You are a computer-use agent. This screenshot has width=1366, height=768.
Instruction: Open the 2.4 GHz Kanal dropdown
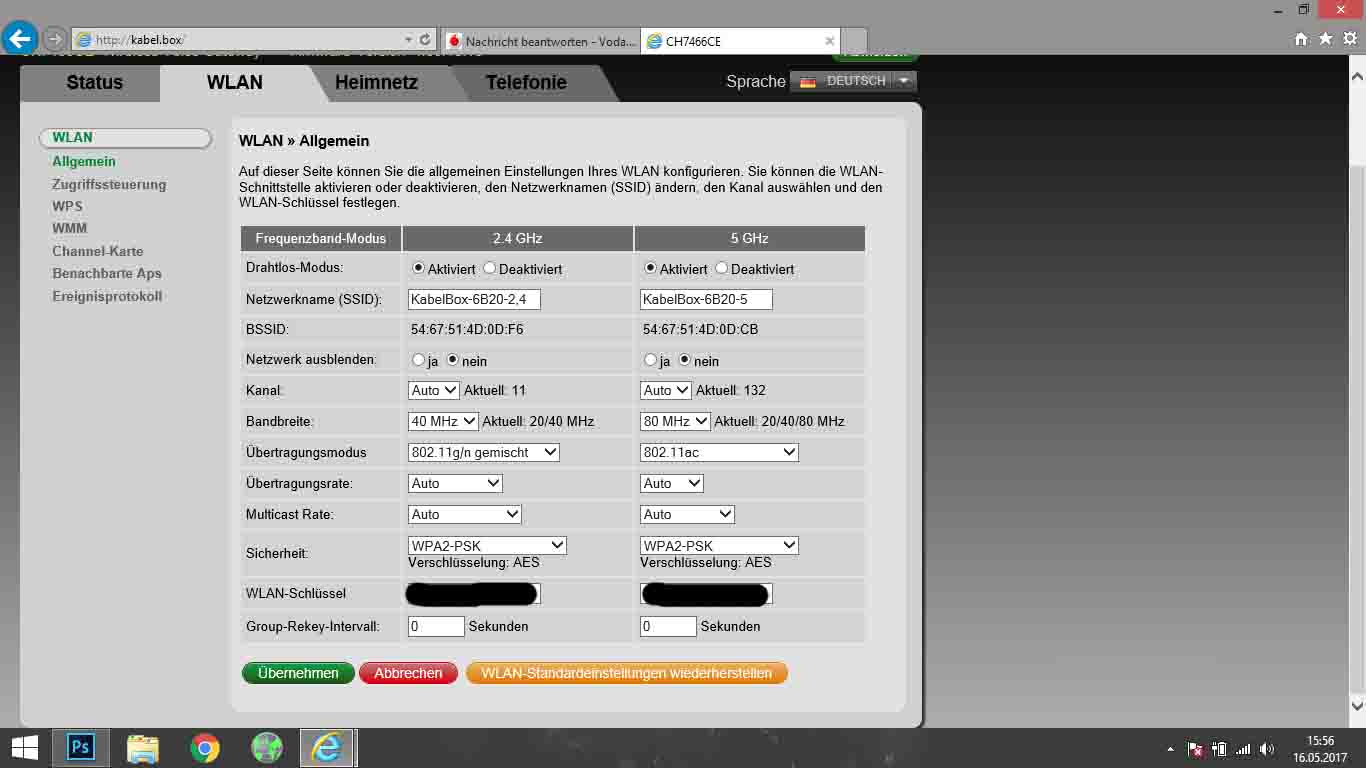click(x=432, y=390)
